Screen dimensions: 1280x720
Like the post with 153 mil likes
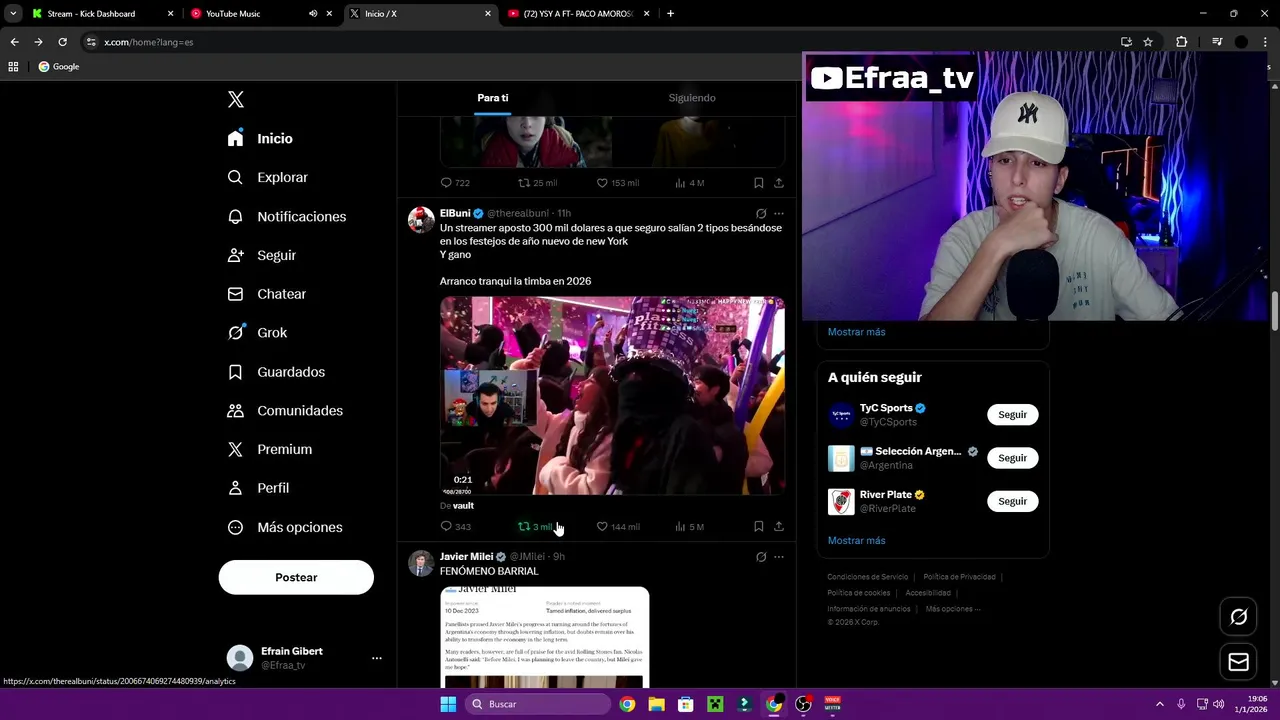point(602,183)
